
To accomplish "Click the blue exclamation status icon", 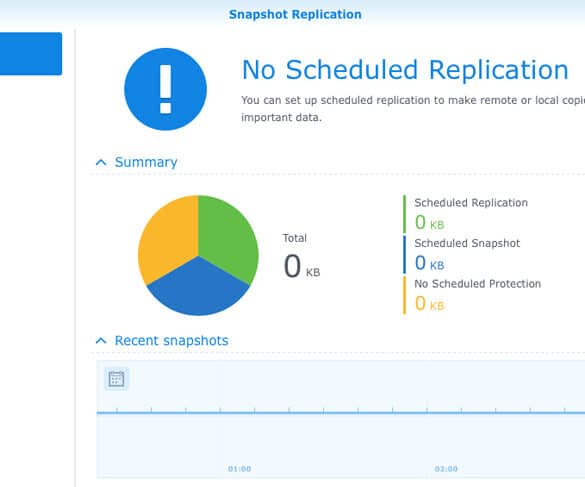I will [165, 89].
